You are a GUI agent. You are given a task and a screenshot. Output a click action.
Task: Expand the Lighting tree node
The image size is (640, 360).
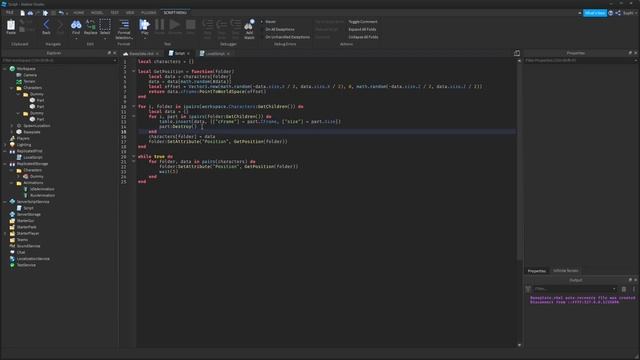5,144
